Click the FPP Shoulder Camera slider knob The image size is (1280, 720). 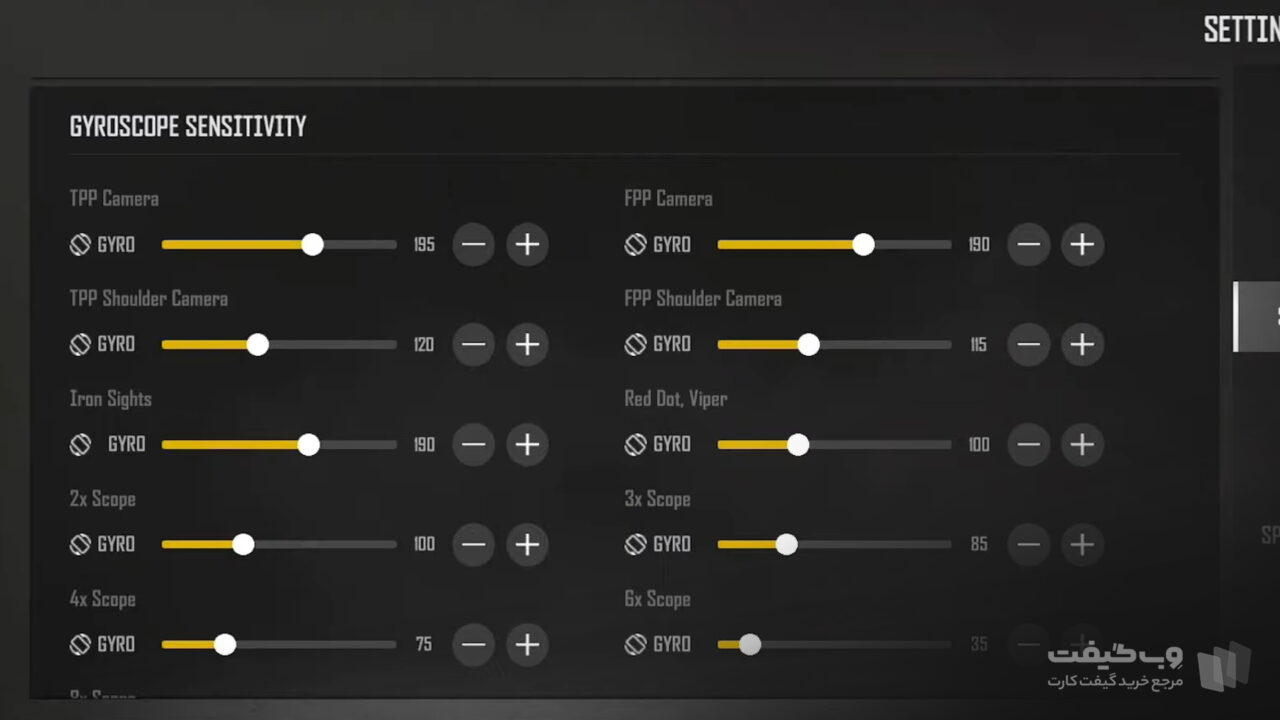808,344
